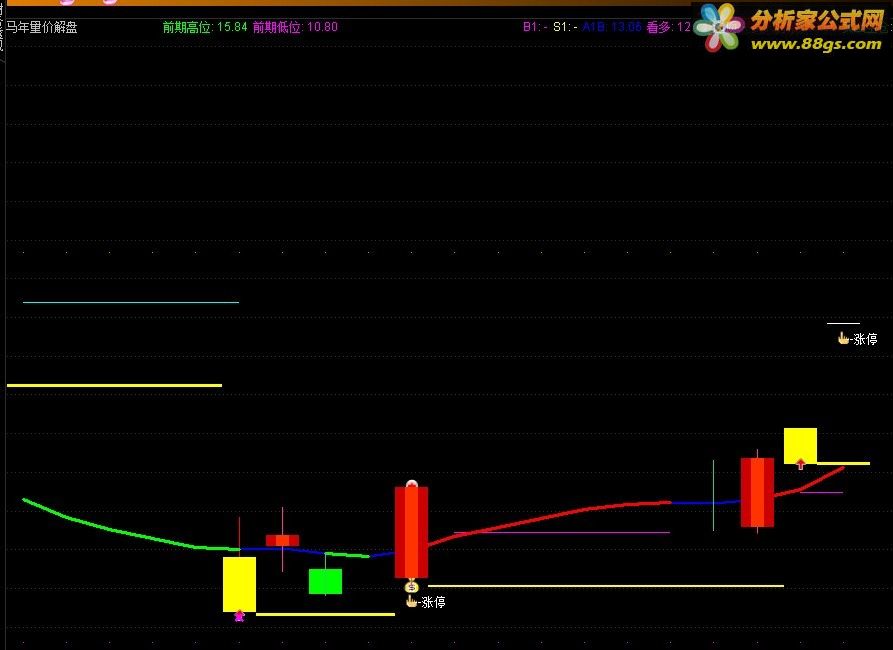Select the green candle body
This screenshot has height=650, width=893.
pos(325,581)
